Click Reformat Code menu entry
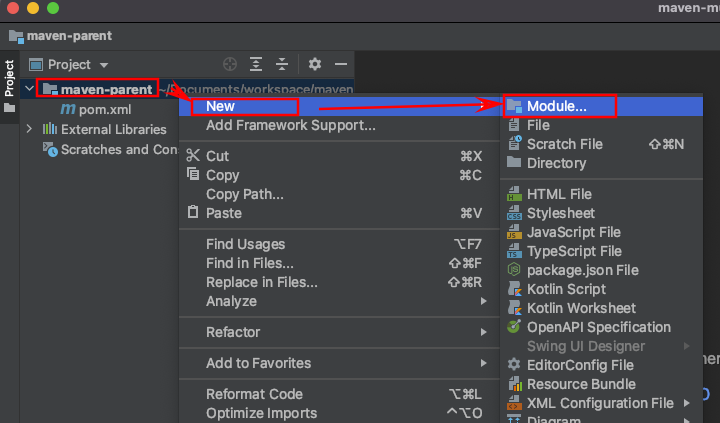Screen dimensions: 720x423 [339, 394]
